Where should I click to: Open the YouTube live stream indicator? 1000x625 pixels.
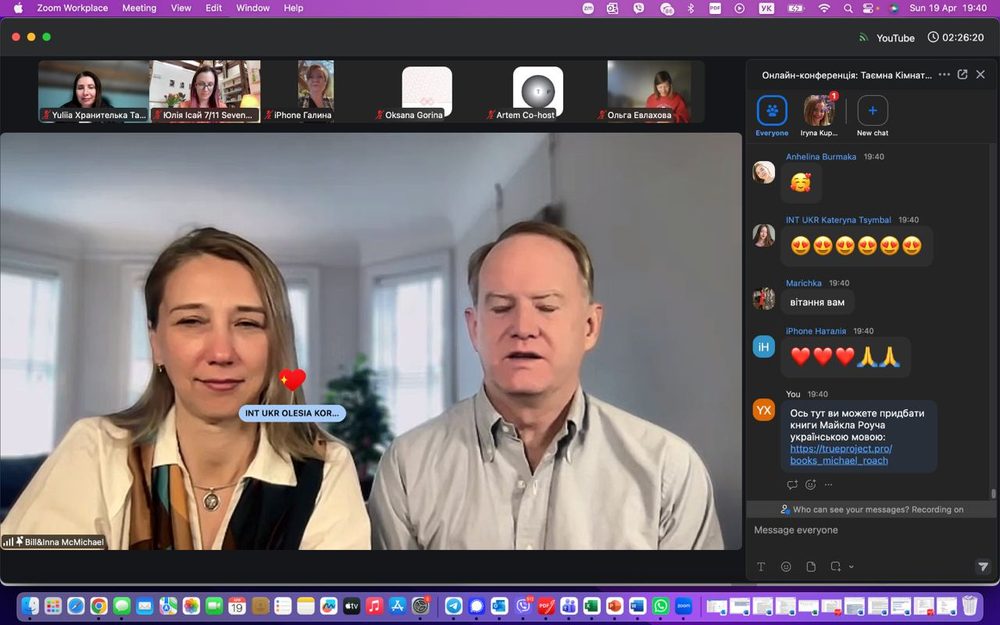[886, 38]
